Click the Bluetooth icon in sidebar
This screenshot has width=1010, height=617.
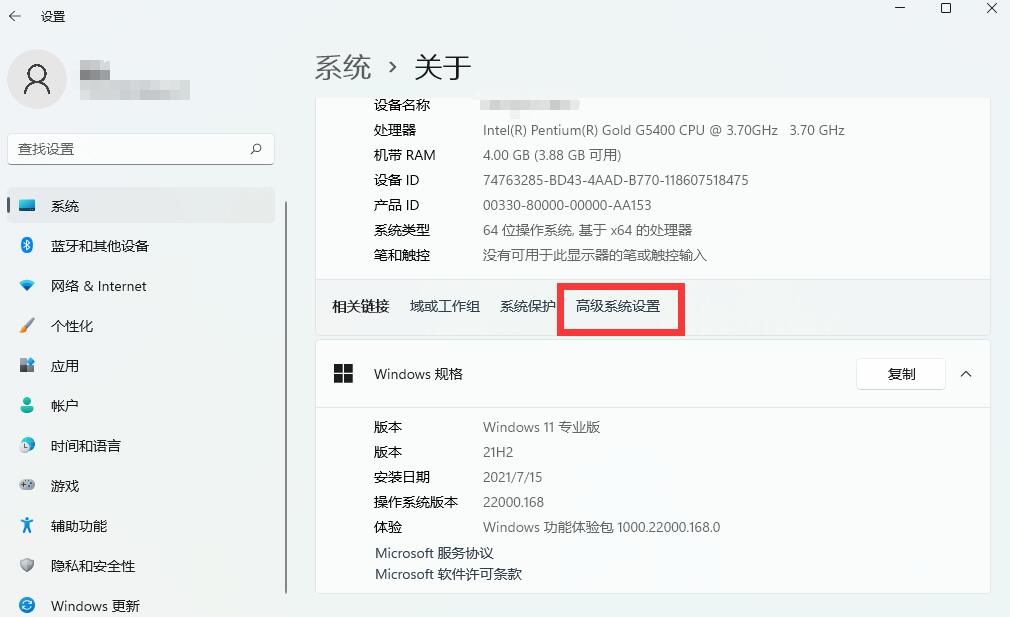point(27,245)
